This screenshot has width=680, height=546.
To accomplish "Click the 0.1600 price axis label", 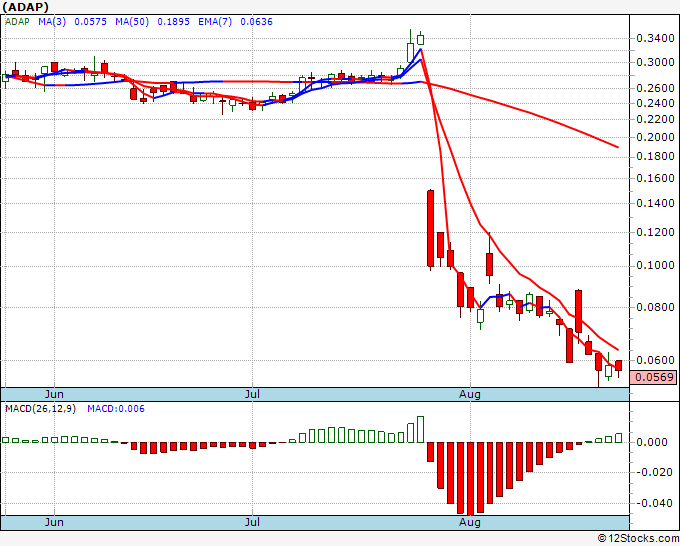I will coord(655,178).
